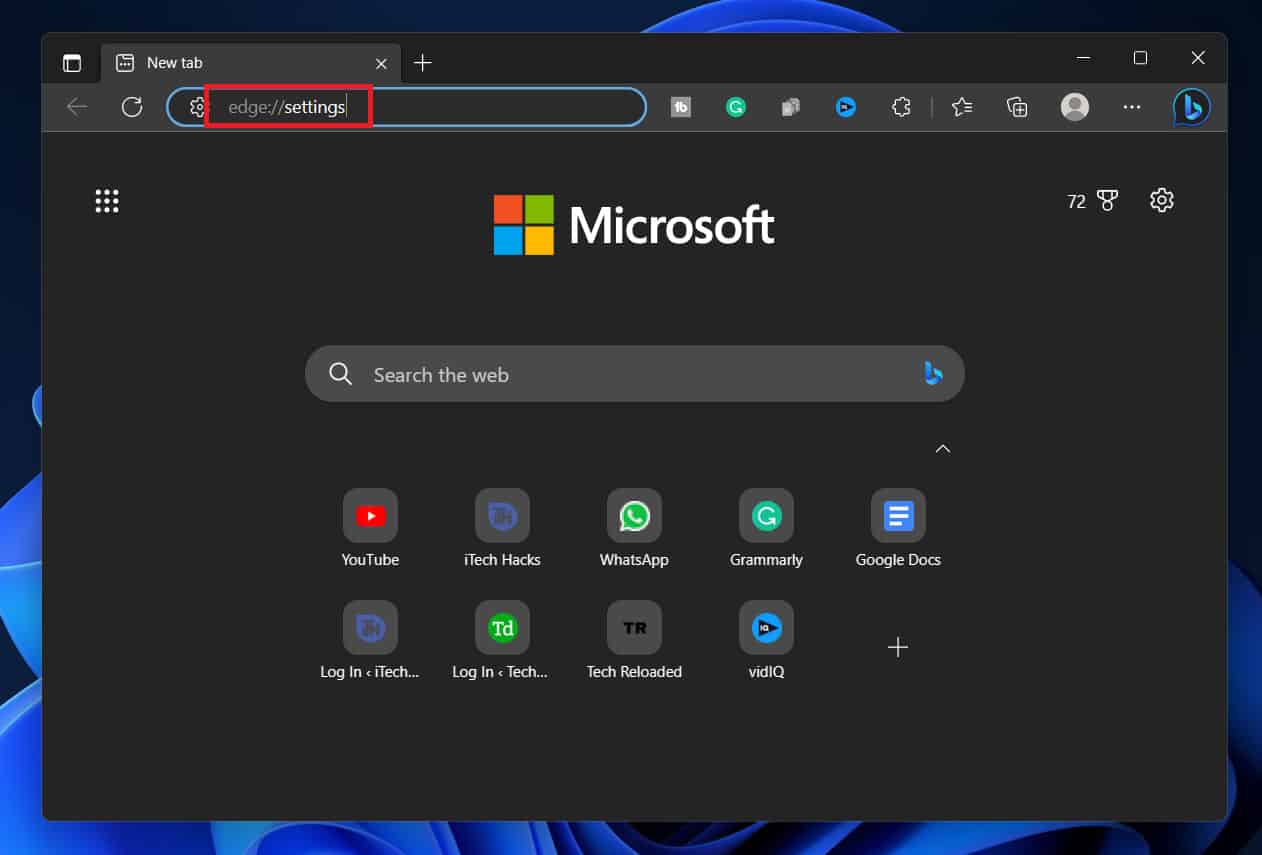Click the vidIQ extension toolbar icon
1262x855 pixels.
pyautogui.click(x=846, y=108)
